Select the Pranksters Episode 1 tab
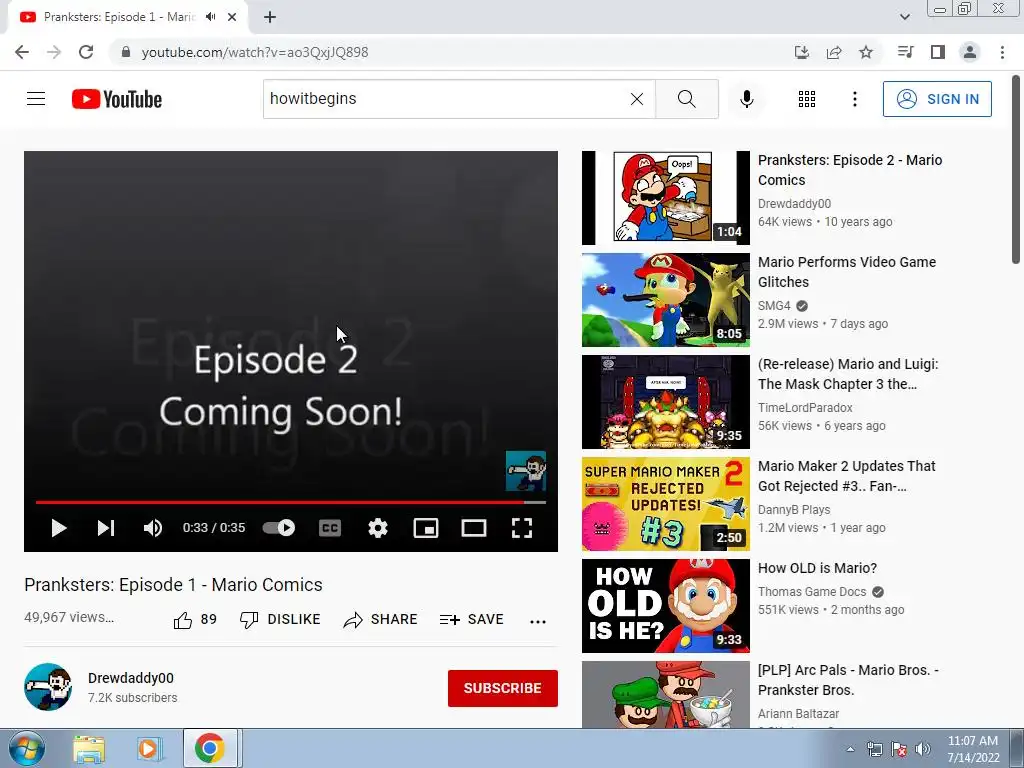 pos(119,17)
